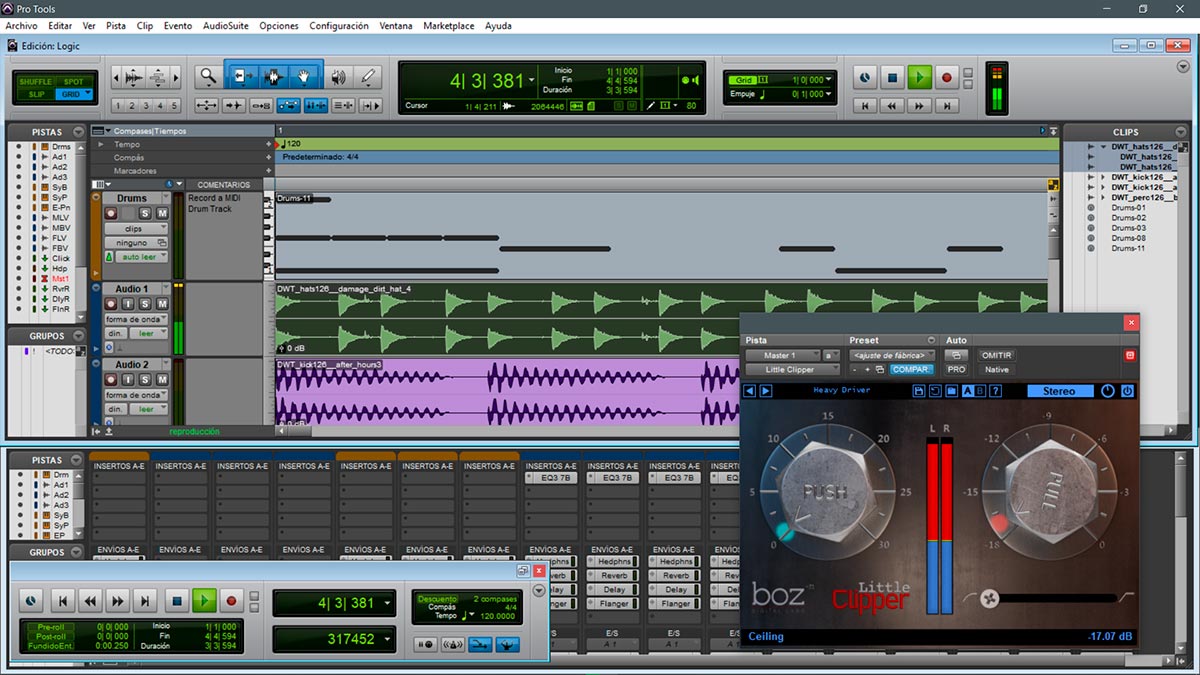Toggle Solo on the Drums track

pyautogui.click(x=145, y=213)
